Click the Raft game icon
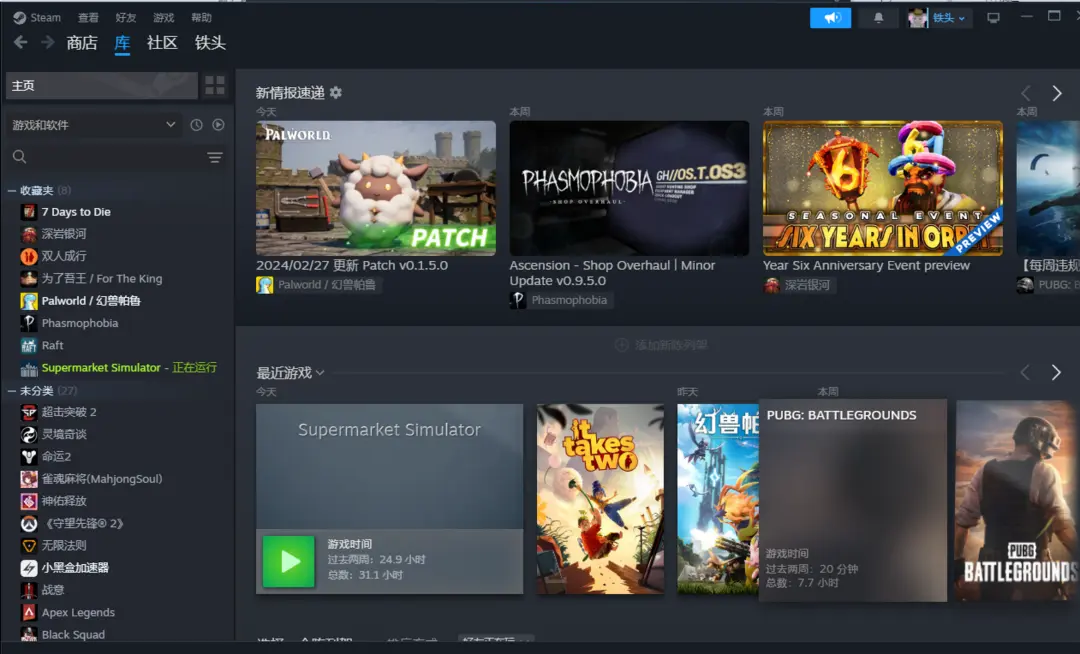Image resolution: width=1080 pixels, height=654 pixels. (29, 346)
